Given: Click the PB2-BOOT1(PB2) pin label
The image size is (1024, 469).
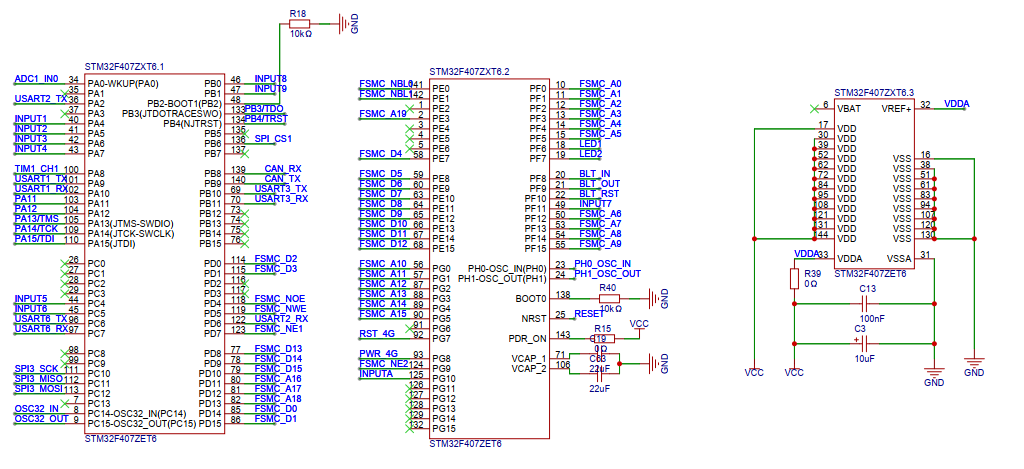Looking at the screenshot, I should [184, 103].
